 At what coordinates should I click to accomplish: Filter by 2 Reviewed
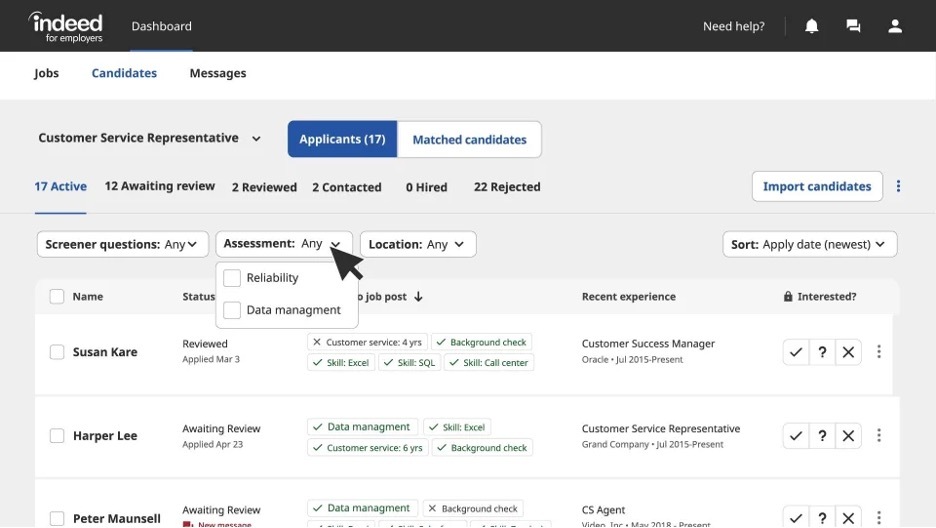point(264,187)
